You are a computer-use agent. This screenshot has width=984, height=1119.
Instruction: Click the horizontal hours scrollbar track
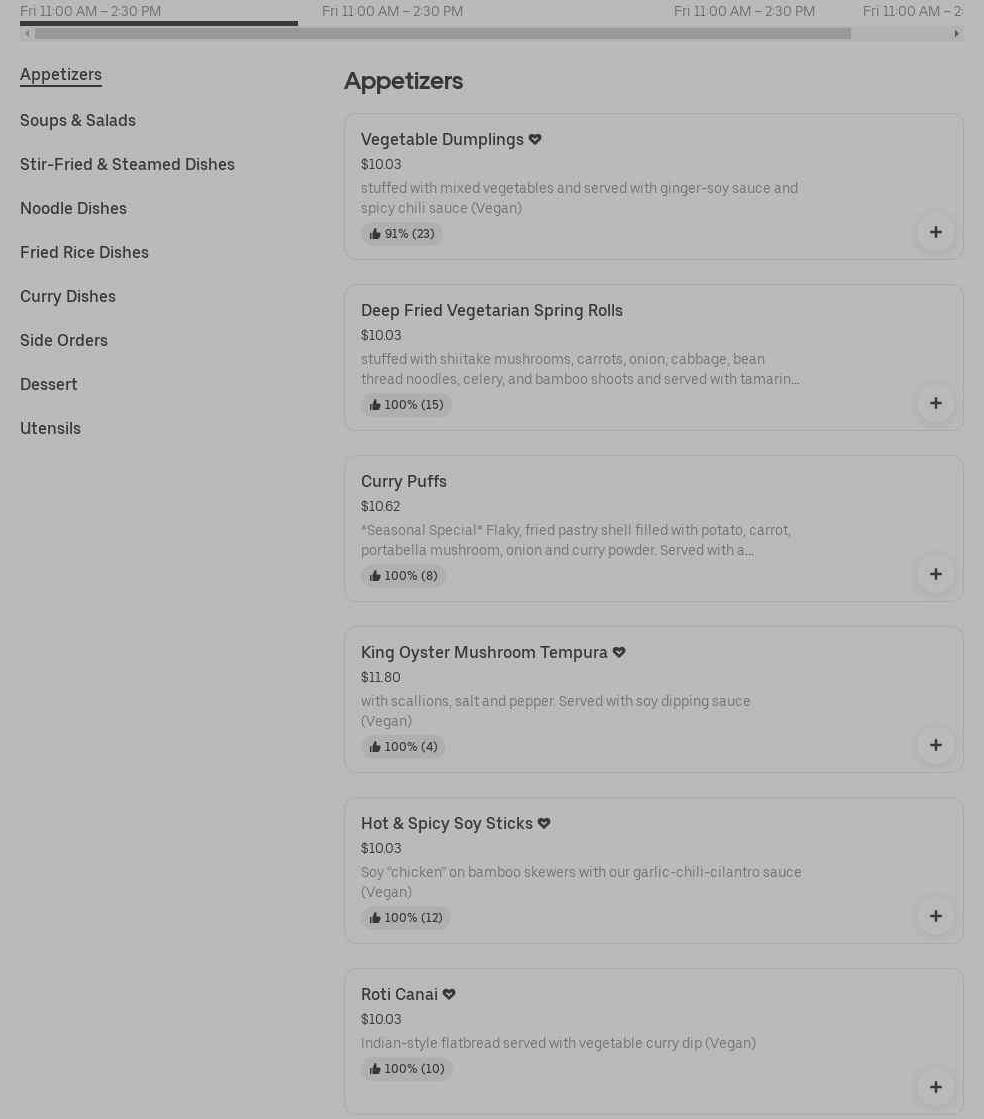pyautogui.click(x=900, y=33)
